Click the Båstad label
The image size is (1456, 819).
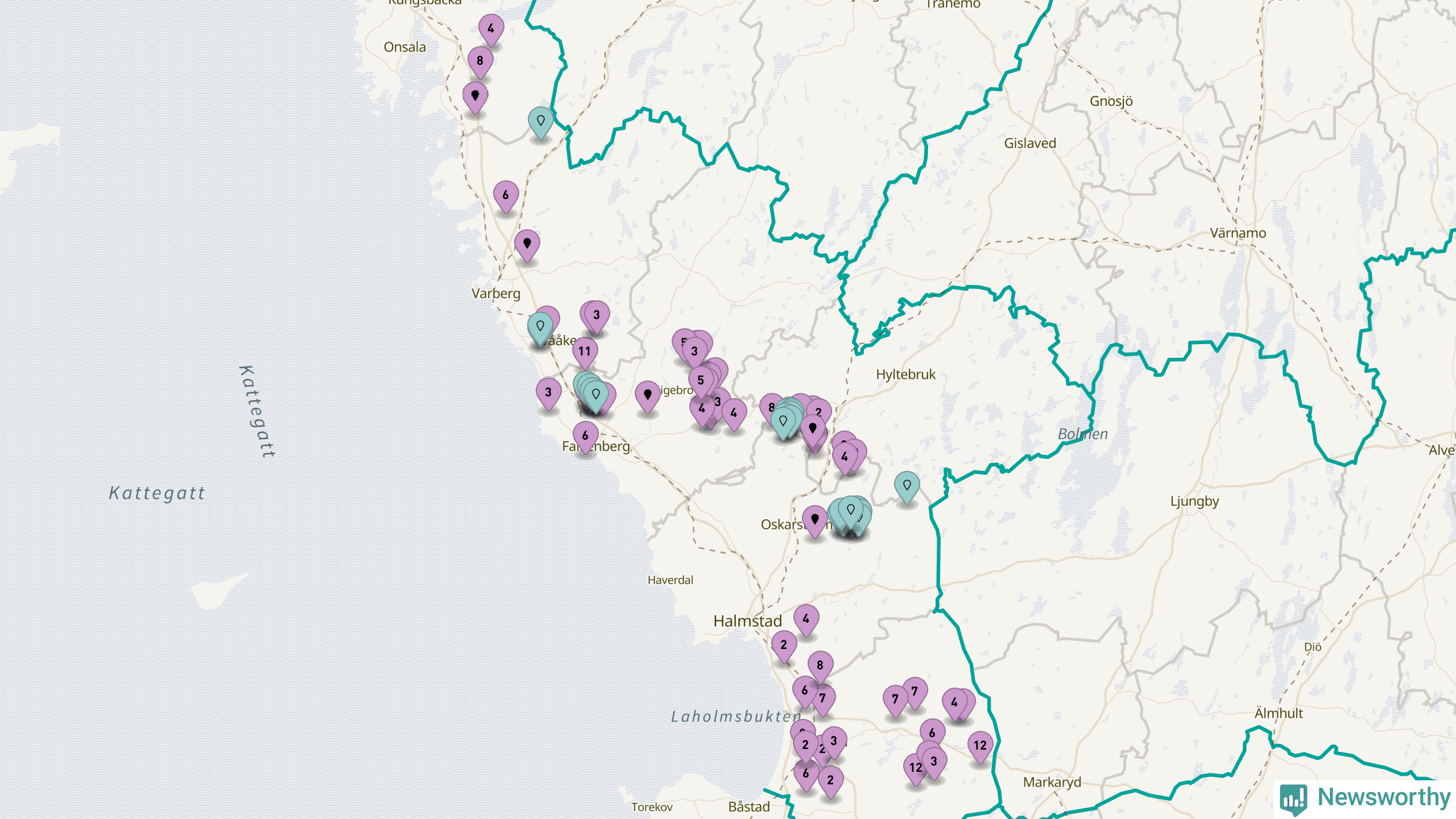click(x=749, y=807)
